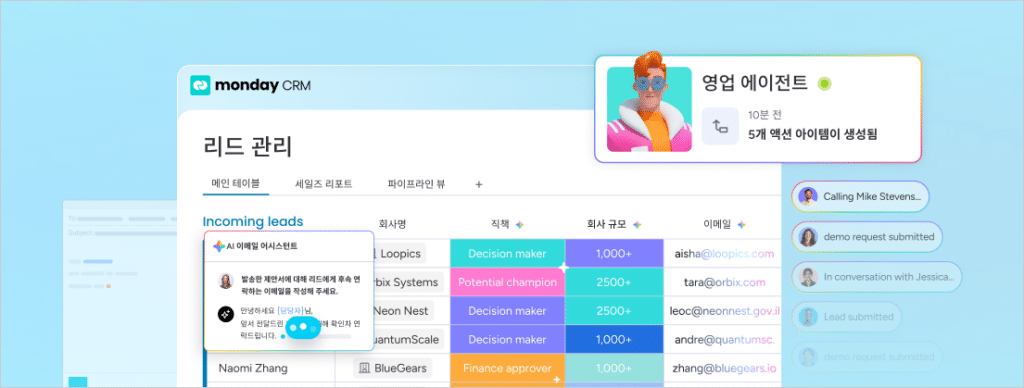Click the user avatar in the AI assistant prompt
This screenshot has height=388, width=1024.
click(x=226, y=281)
